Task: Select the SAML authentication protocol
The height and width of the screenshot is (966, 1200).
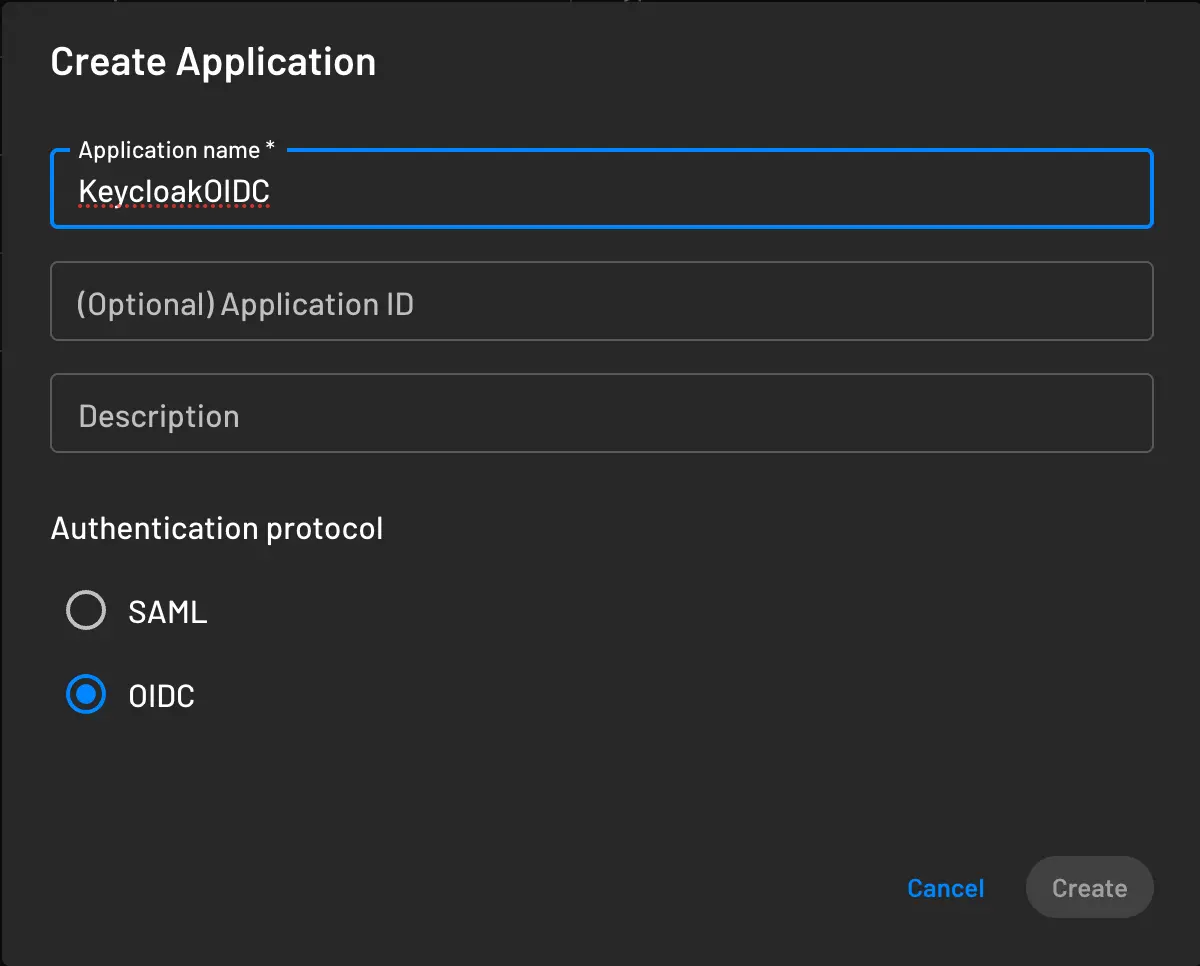Action: (x=86, y=610)
